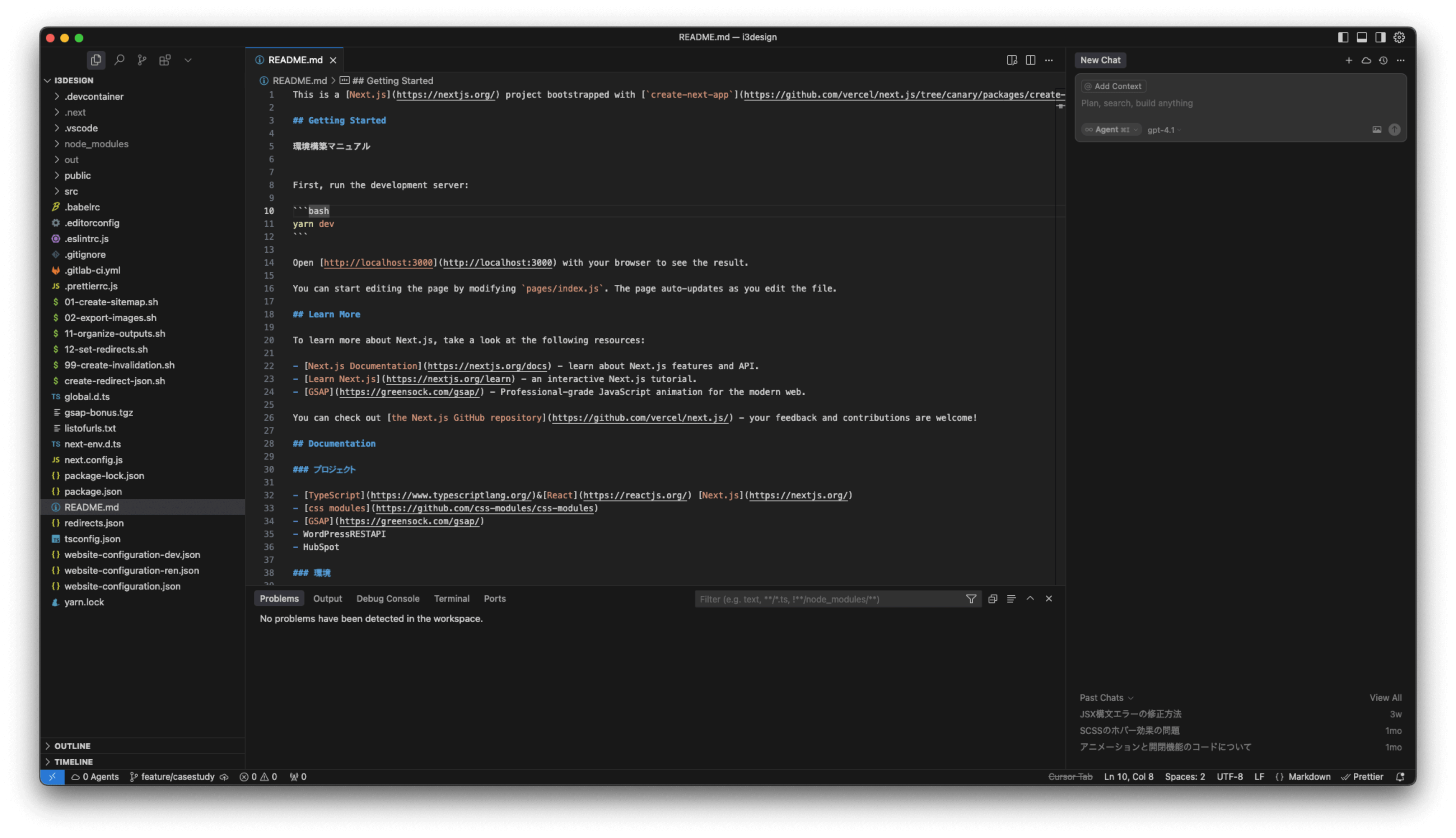Open problems filter options funnel icon

pos(971,599)
